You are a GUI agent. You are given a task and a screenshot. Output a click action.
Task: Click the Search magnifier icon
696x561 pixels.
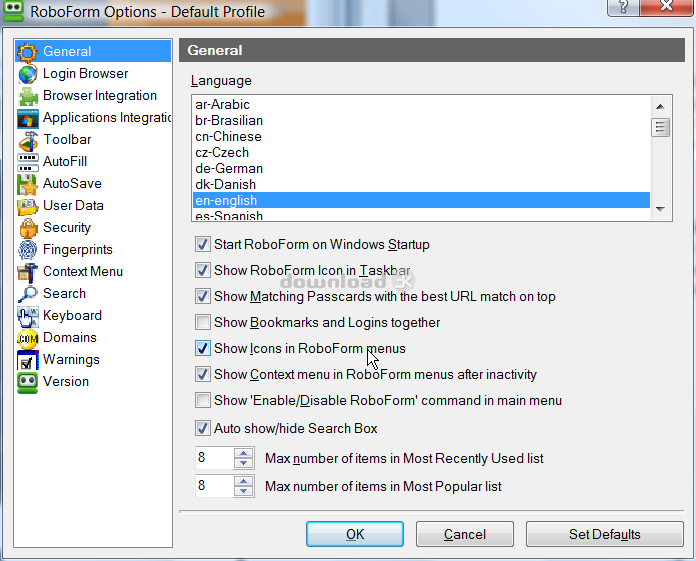pyautogui.click(x=28, y=294)
